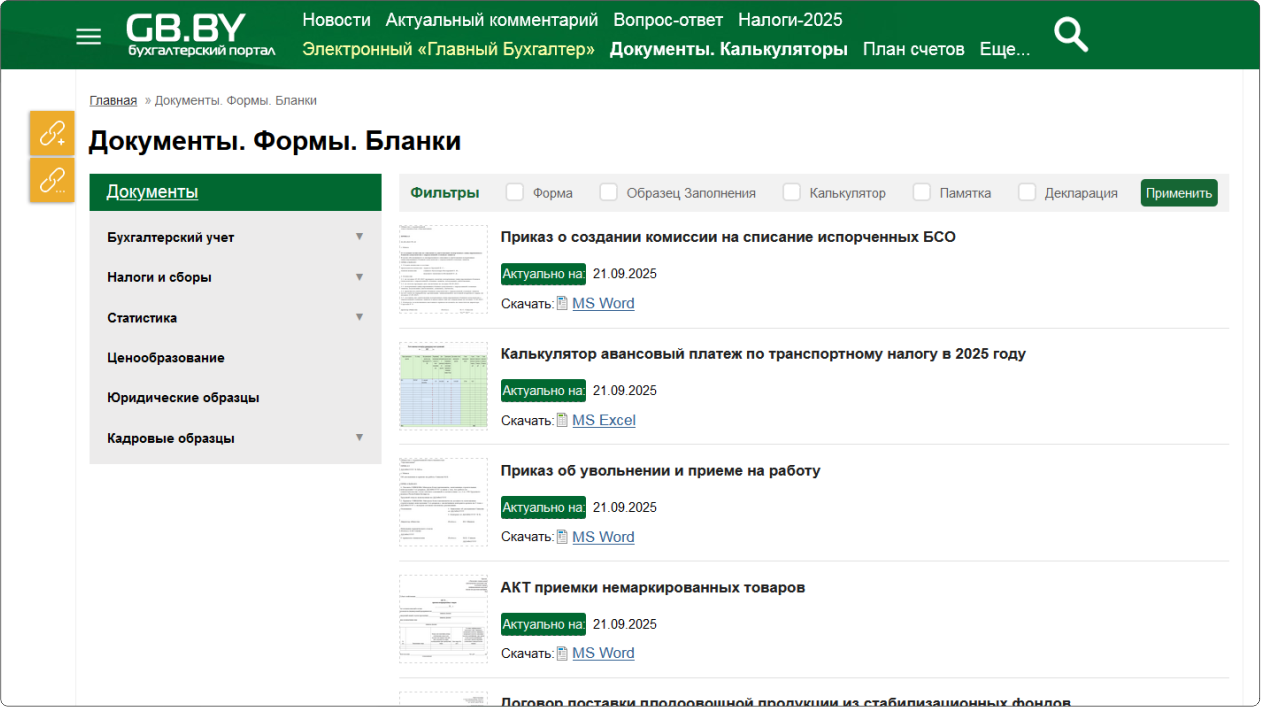Tick the Калькулятор filter checkbox
Viewport: 1261px width, 707px height.
pos(792,192)
